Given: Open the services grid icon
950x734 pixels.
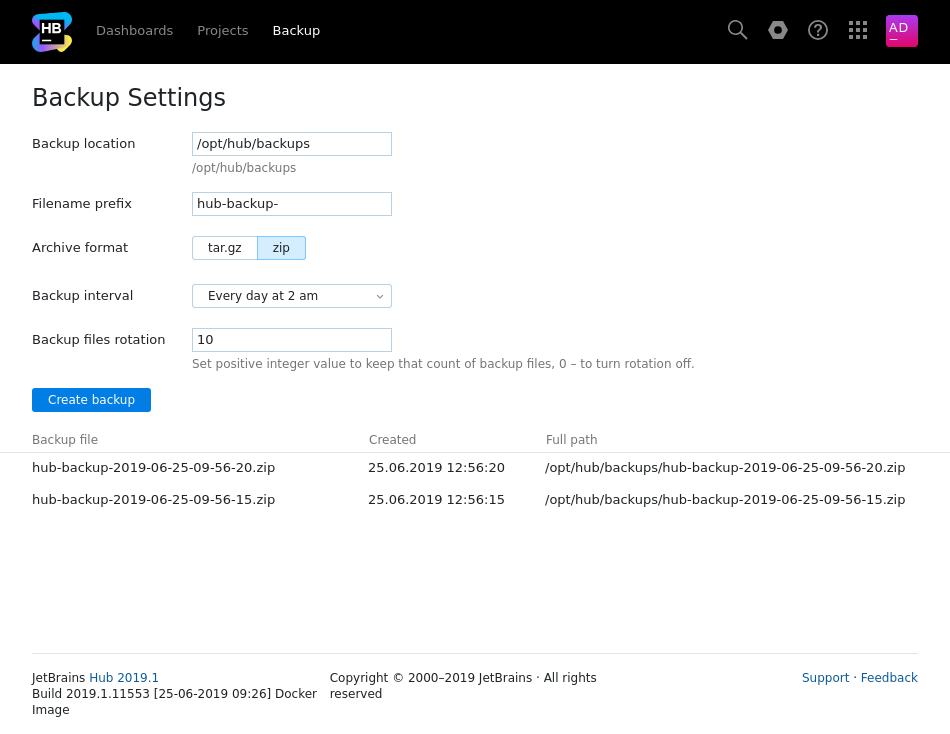Looking at the screenshot, I should pyautogui.click(x=858, y=30).
